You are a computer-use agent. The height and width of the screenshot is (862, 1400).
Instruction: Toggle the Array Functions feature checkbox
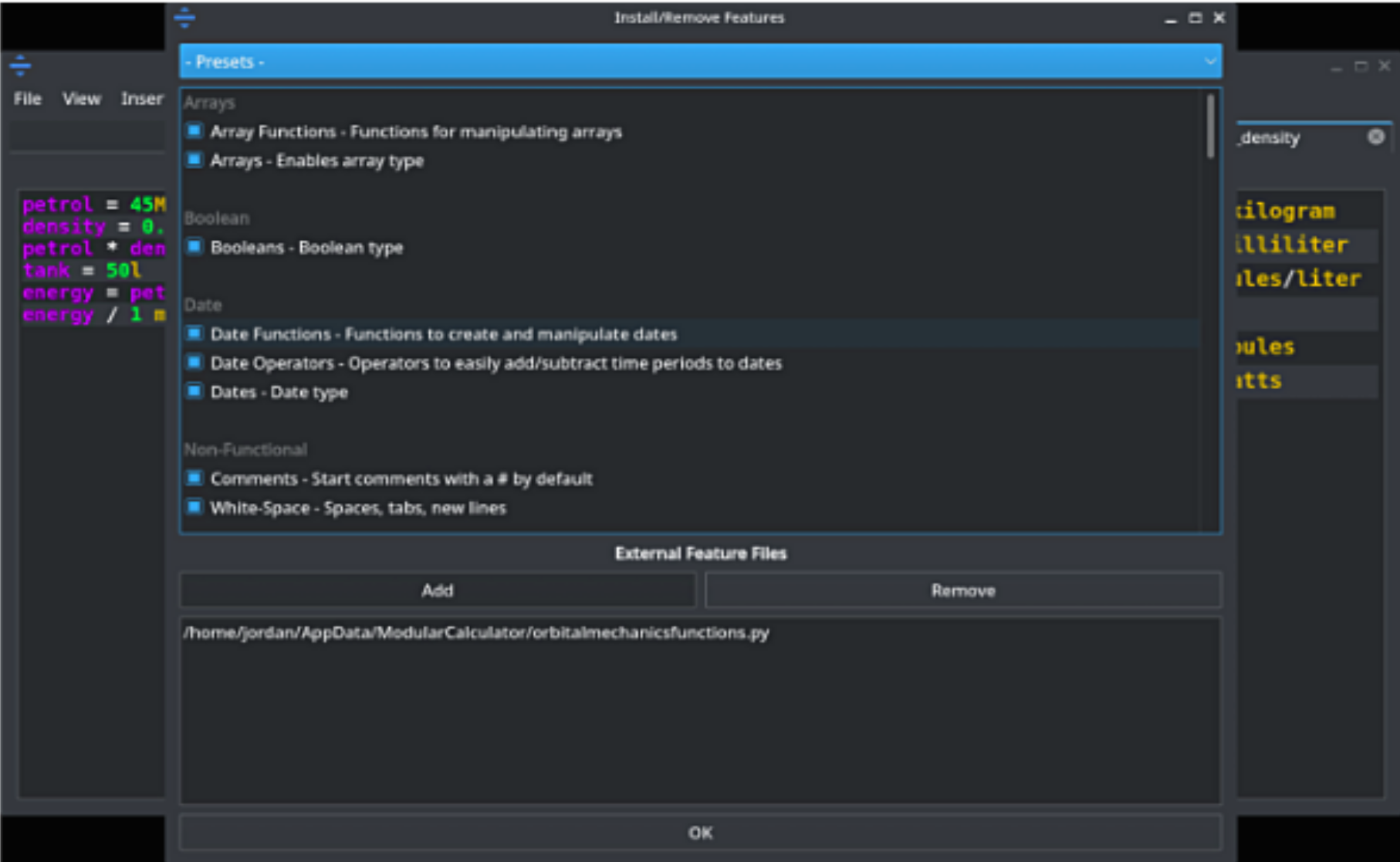click(x=194, y=131)
